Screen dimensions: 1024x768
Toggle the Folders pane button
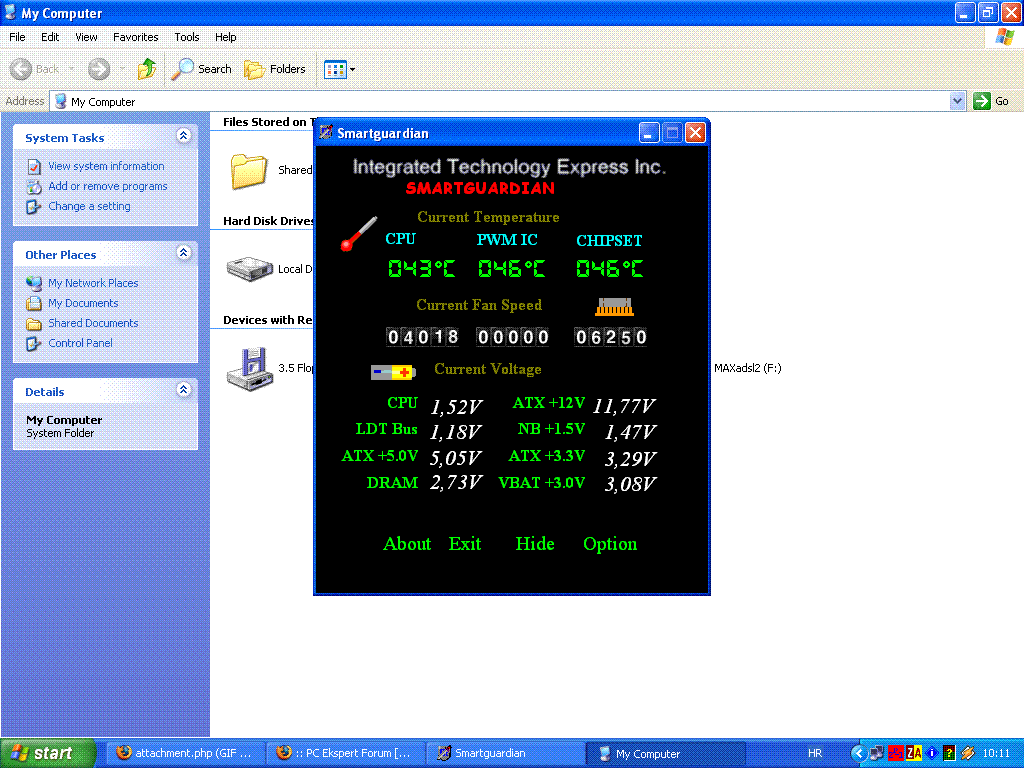pos(276,69)
